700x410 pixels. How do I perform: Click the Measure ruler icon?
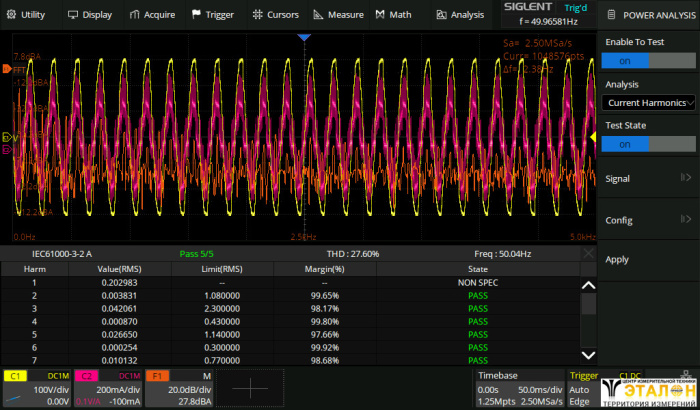click(318, 15)
